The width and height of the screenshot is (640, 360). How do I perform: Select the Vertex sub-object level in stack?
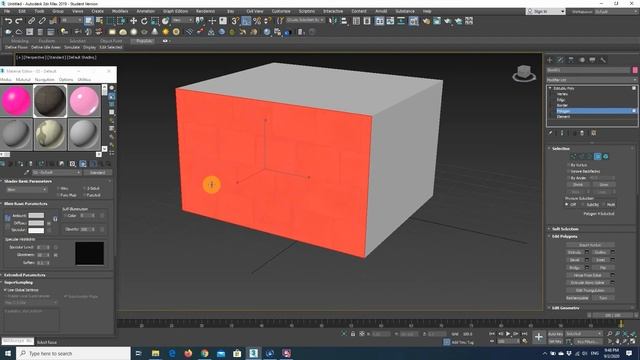click(562, 94)
